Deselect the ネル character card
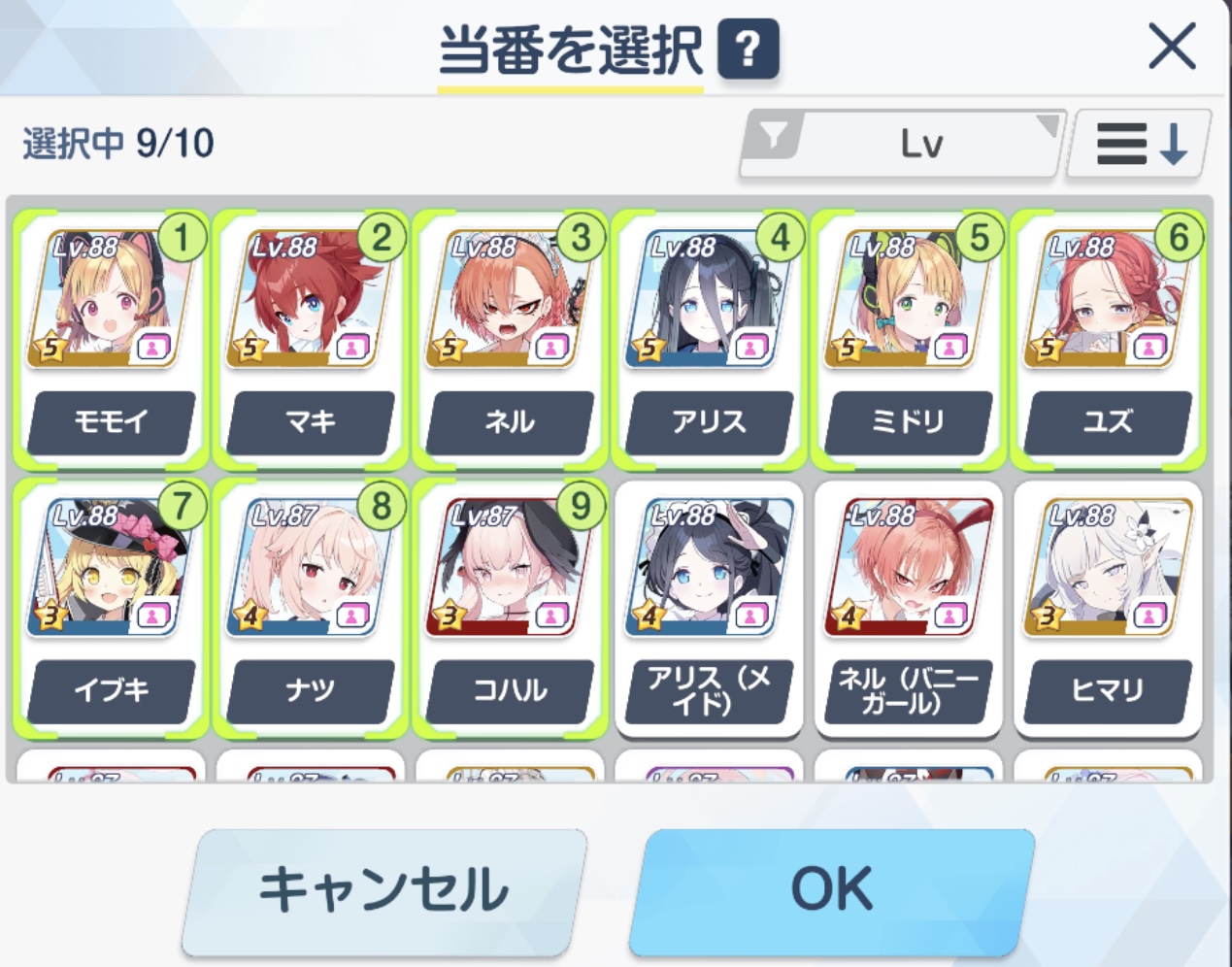This screenshot has width=1232, height=967. pos(510,338)
